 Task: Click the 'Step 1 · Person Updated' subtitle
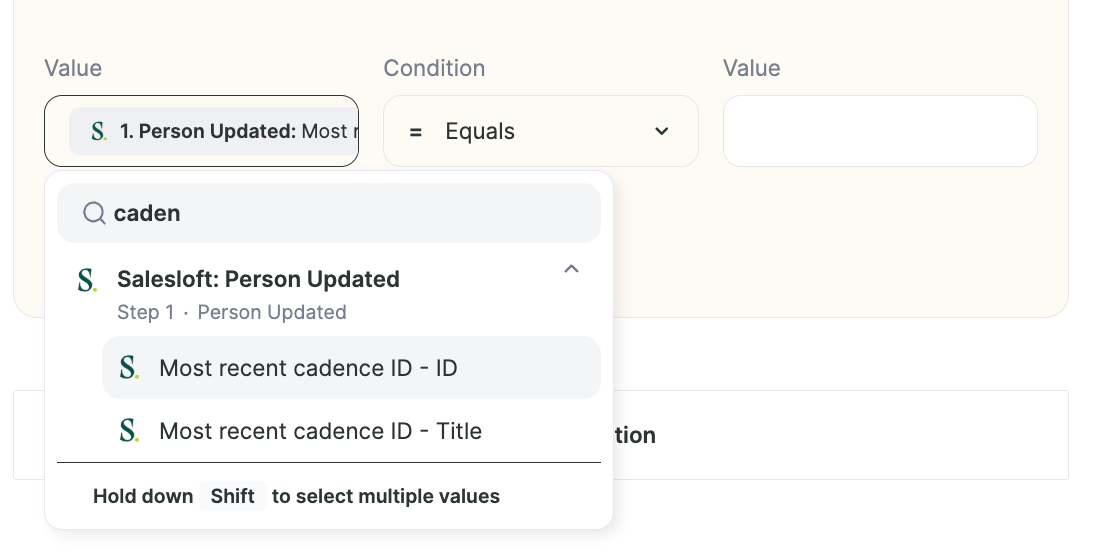[232, 312]
